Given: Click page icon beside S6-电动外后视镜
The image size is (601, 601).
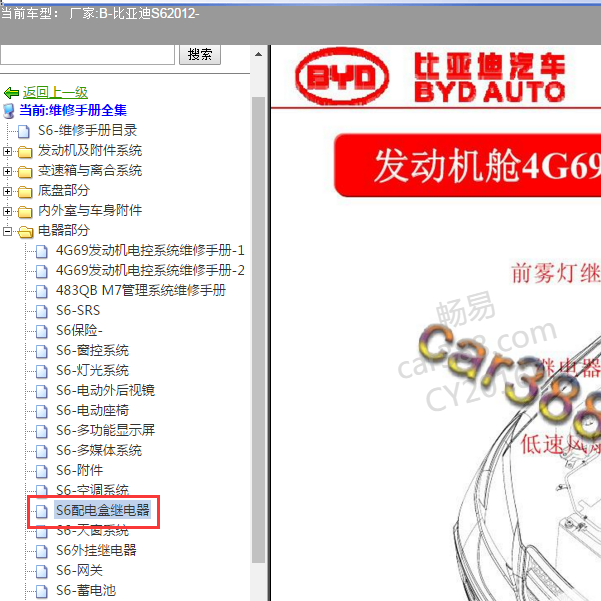Looking at the screenshot, I should [x=42, y=391].
